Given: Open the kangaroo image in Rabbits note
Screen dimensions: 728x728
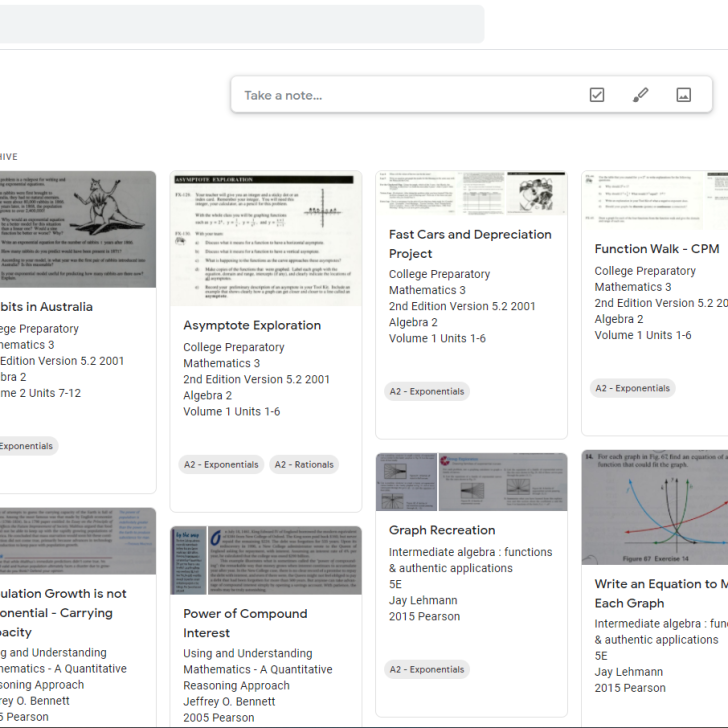Looking at the screenshot, I should pos(78,229).
